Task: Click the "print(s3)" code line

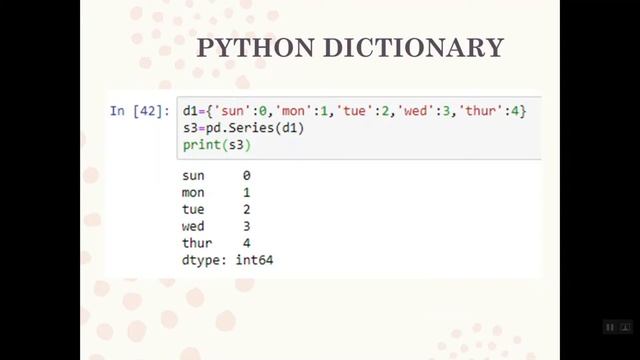Action: (217, 145)
